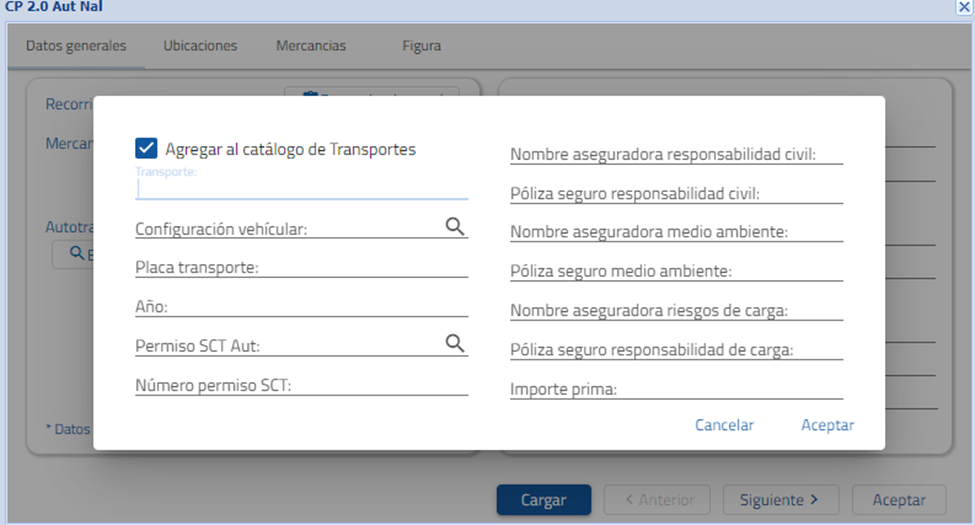This screenshot has width=975, height=525.
Task: Select the Año input field
Action: (300, 306)
